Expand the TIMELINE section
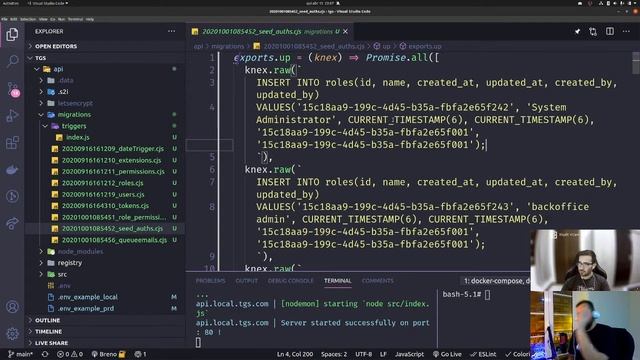 105,331
